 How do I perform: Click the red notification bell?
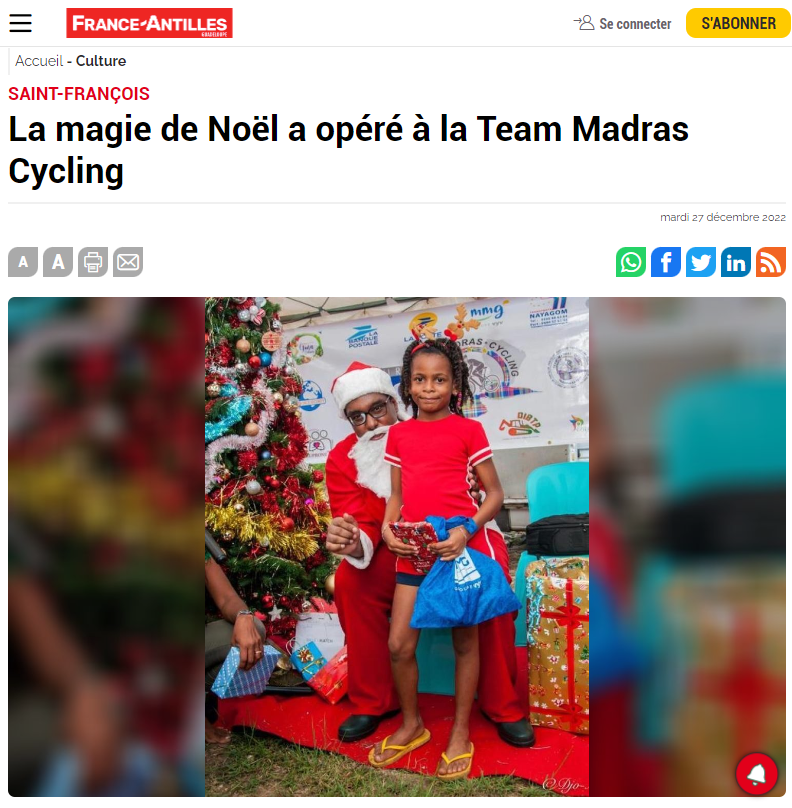[756, 773]
